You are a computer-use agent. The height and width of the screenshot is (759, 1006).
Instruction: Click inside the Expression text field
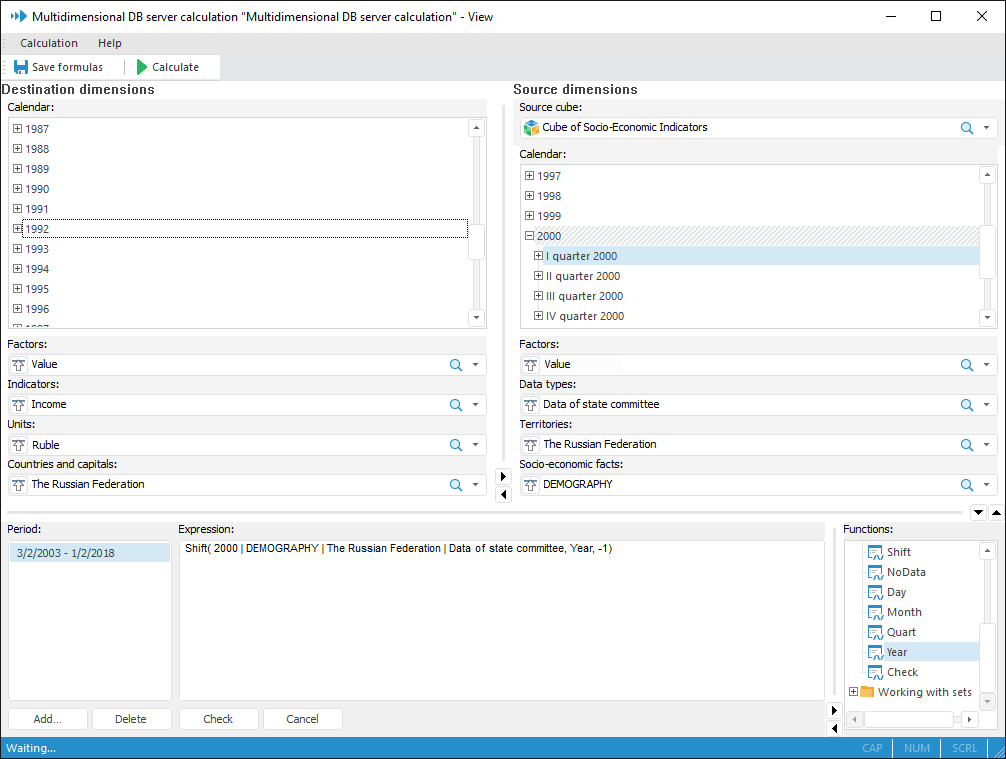(x=500, y=620)
